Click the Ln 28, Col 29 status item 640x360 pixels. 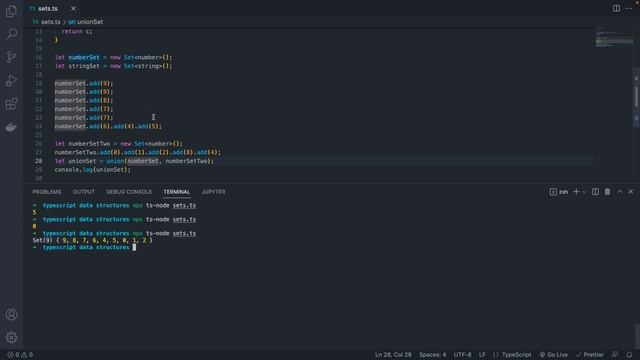click(393, 355)
